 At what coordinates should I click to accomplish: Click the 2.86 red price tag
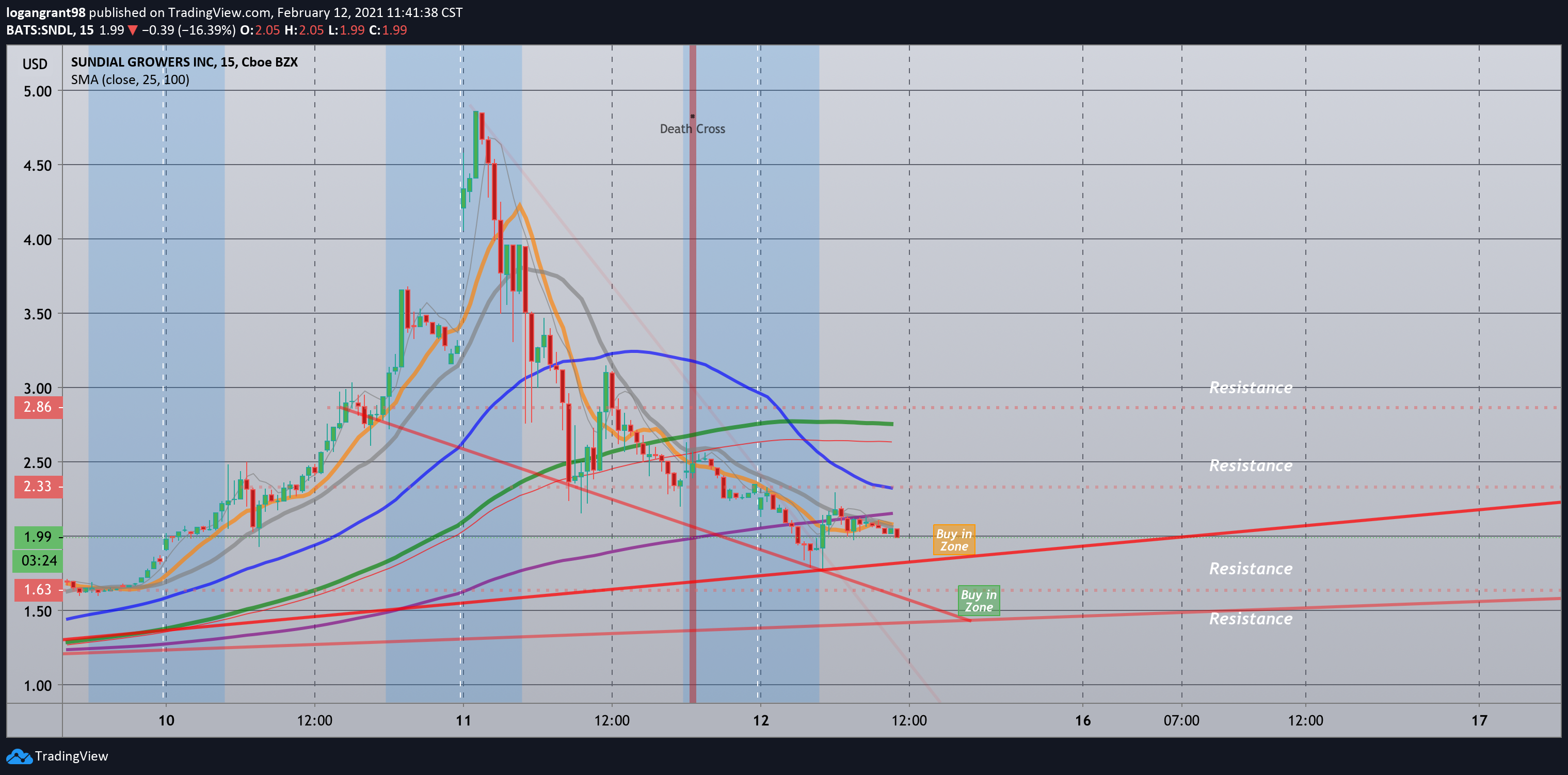pyautogui.click(x=38, y=407)
